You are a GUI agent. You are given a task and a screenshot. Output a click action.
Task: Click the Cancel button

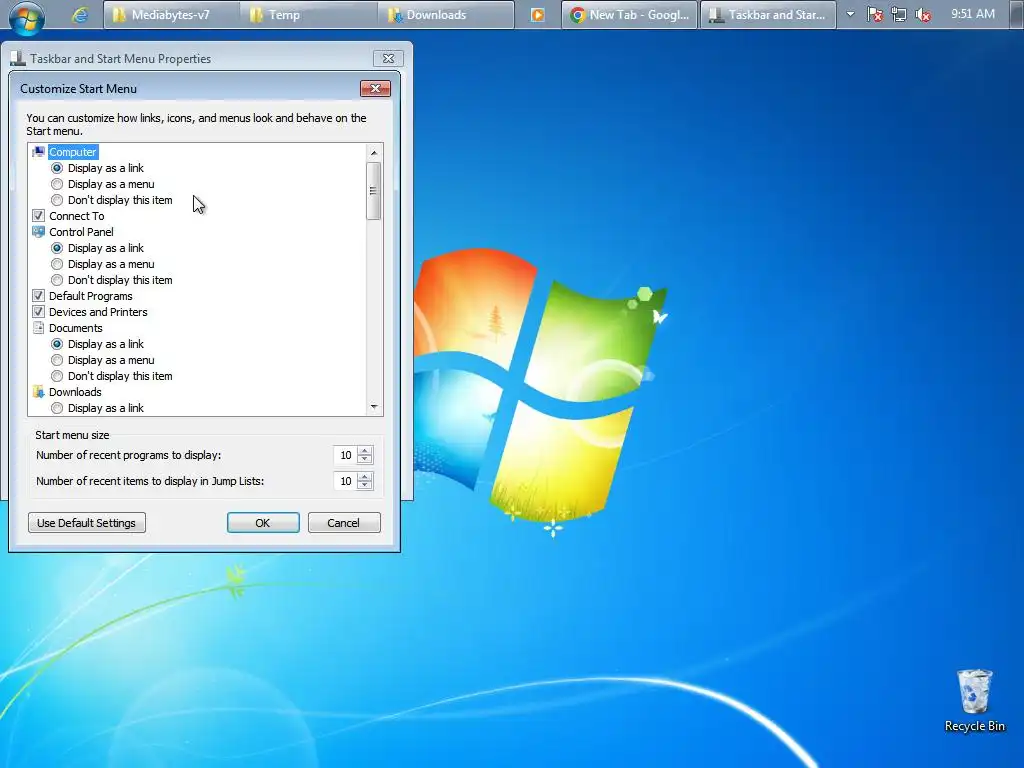click(344, 522)
